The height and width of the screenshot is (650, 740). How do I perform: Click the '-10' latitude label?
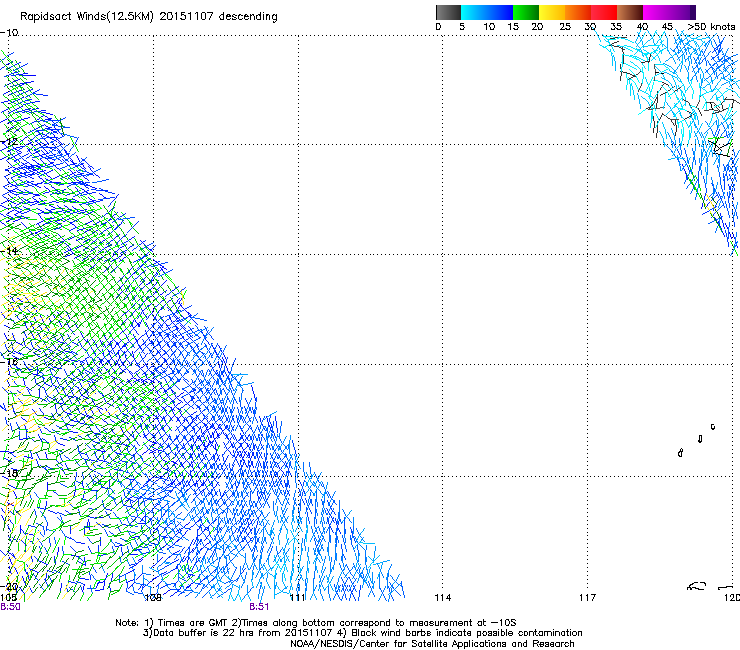pos(9,33)
